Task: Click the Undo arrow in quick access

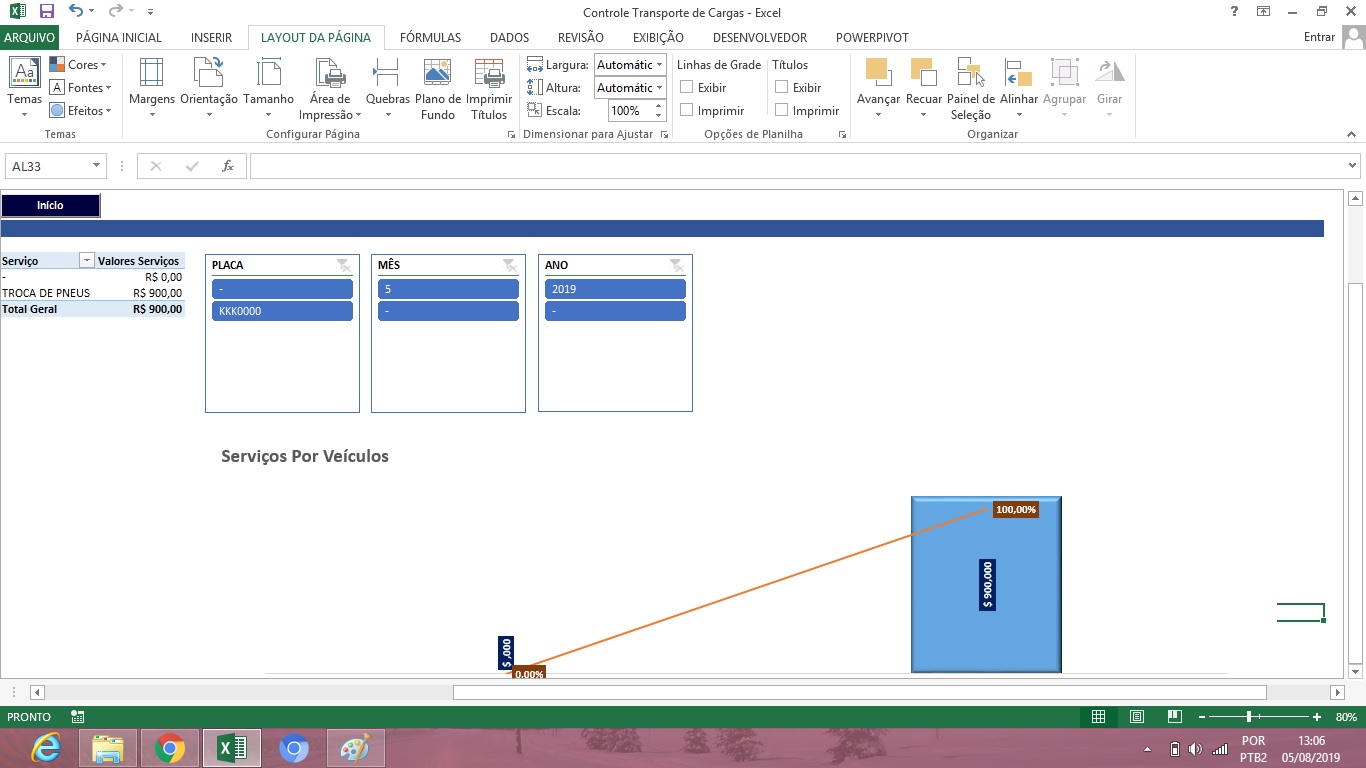Action: (x=76, y=12)
